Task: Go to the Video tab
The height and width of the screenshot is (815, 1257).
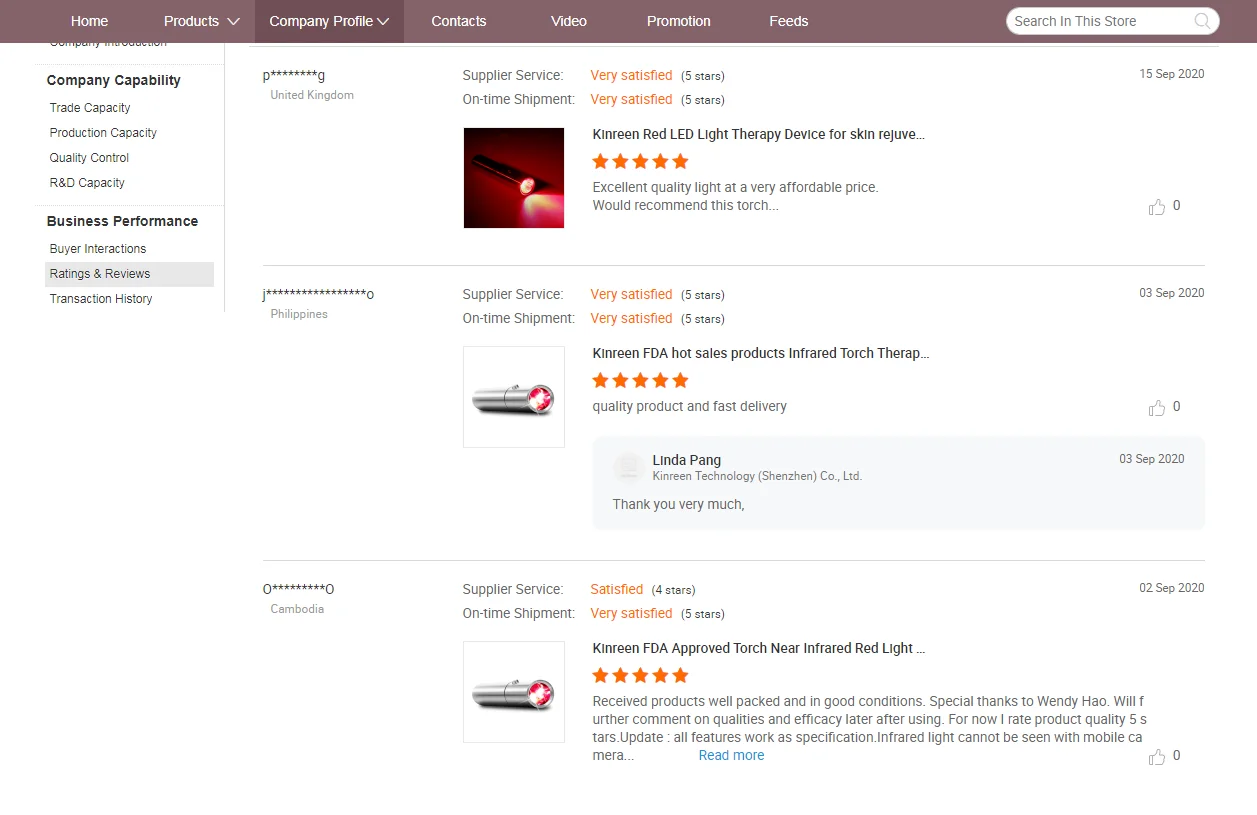Action: 569,21
